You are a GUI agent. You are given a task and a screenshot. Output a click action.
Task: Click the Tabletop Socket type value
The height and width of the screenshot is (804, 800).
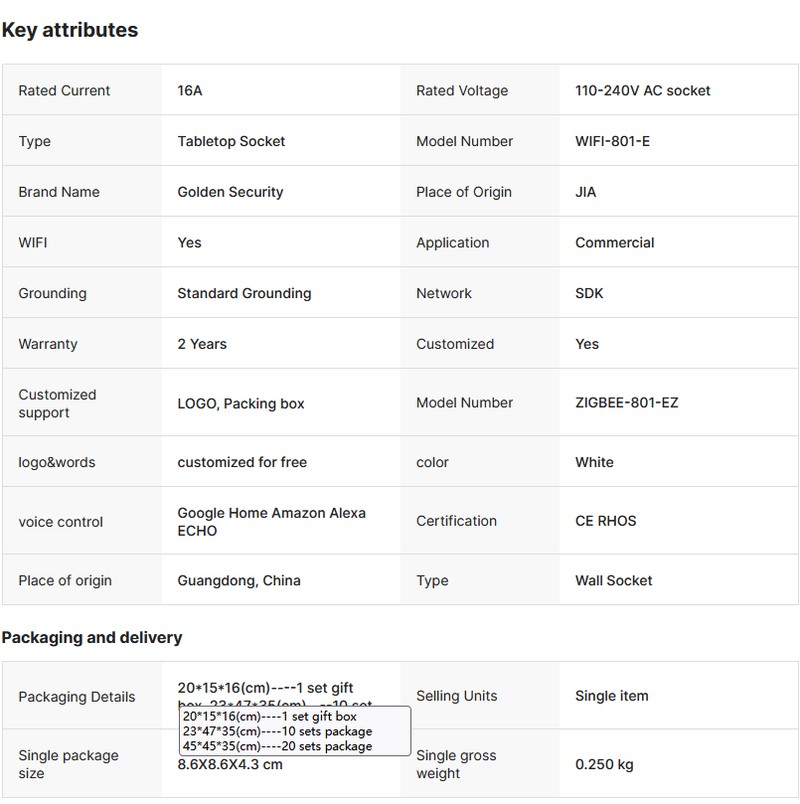(231, 141)
